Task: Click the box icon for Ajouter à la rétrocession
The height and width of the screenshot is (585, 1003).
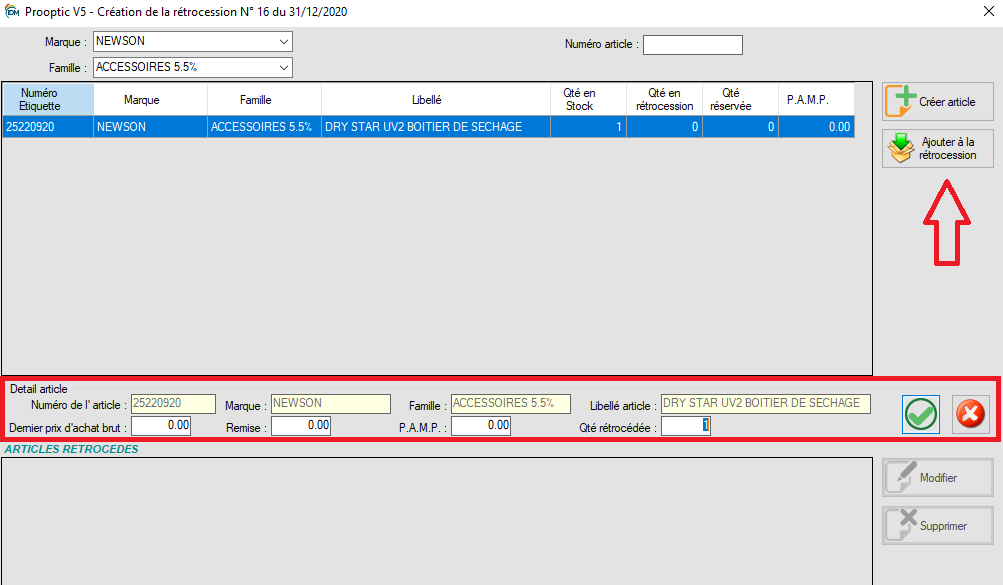Action: coord(901,148)
